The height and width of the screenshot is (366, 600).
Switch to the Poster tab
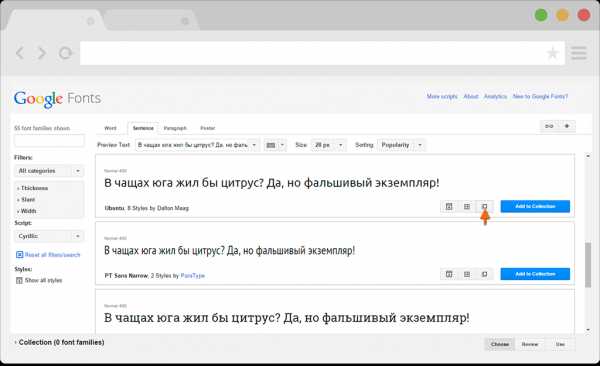208,128
